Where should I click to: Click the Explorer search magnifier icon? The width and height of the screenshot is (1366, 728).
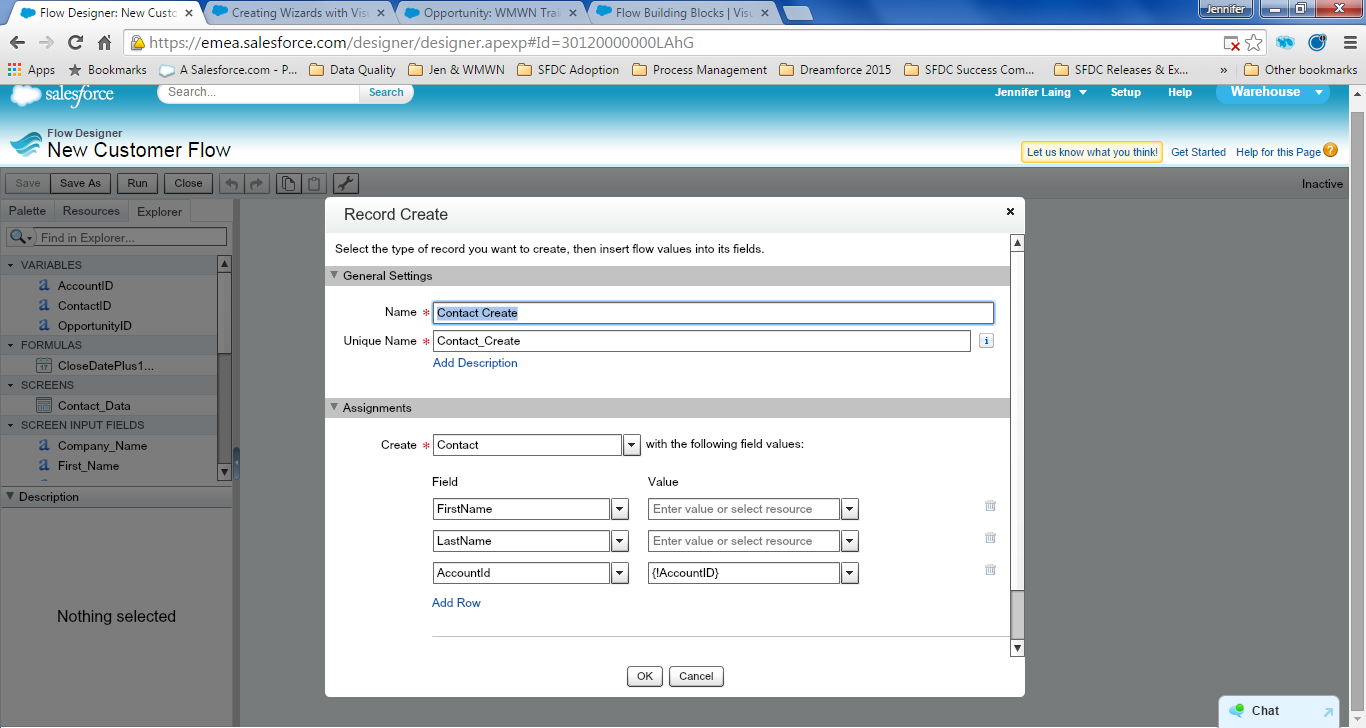click(19, 237)
